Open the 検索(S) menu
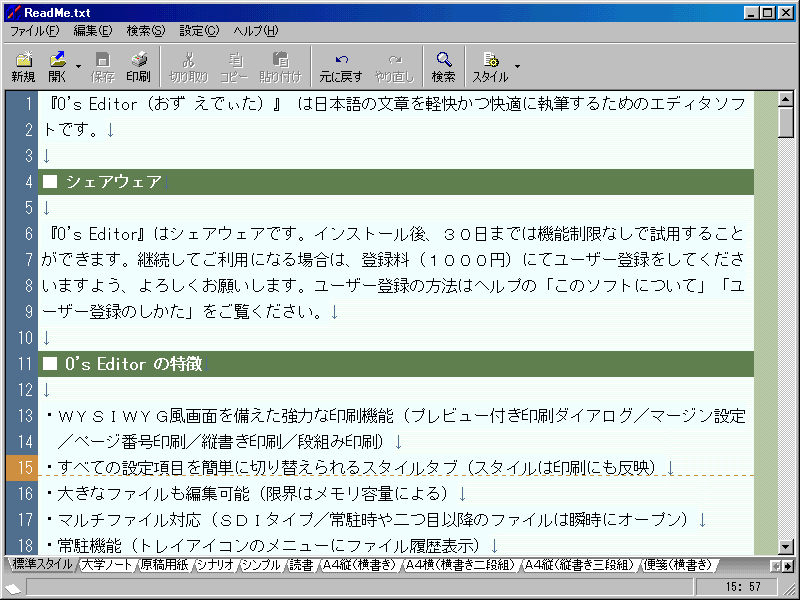 [x=146, y=31]
